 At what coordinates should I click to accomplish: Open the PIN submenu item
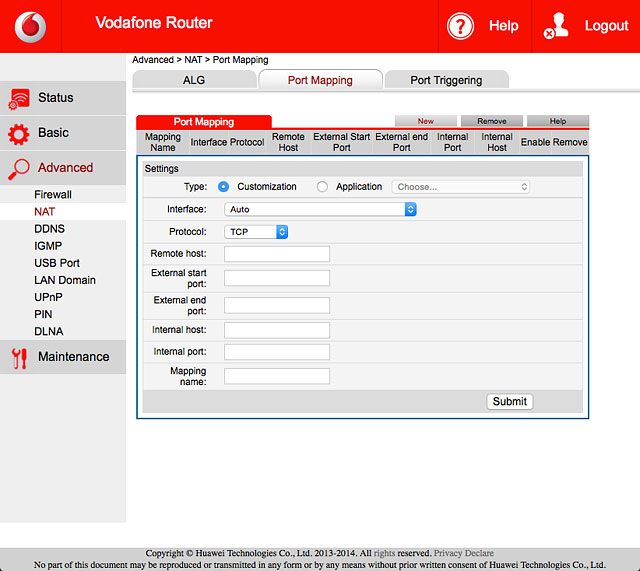click(x=43, y=315)
